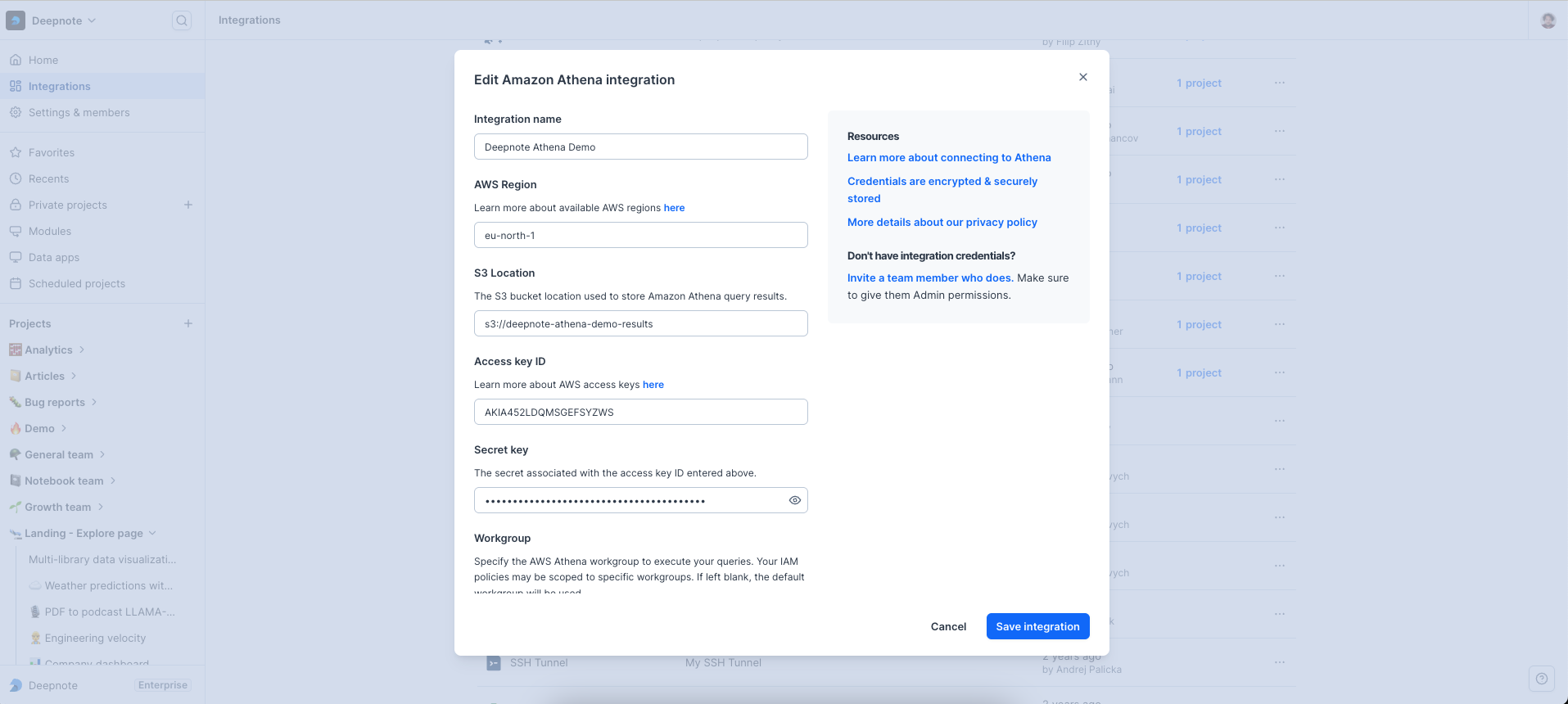Click the Settings gear icon

pos(16,112)
